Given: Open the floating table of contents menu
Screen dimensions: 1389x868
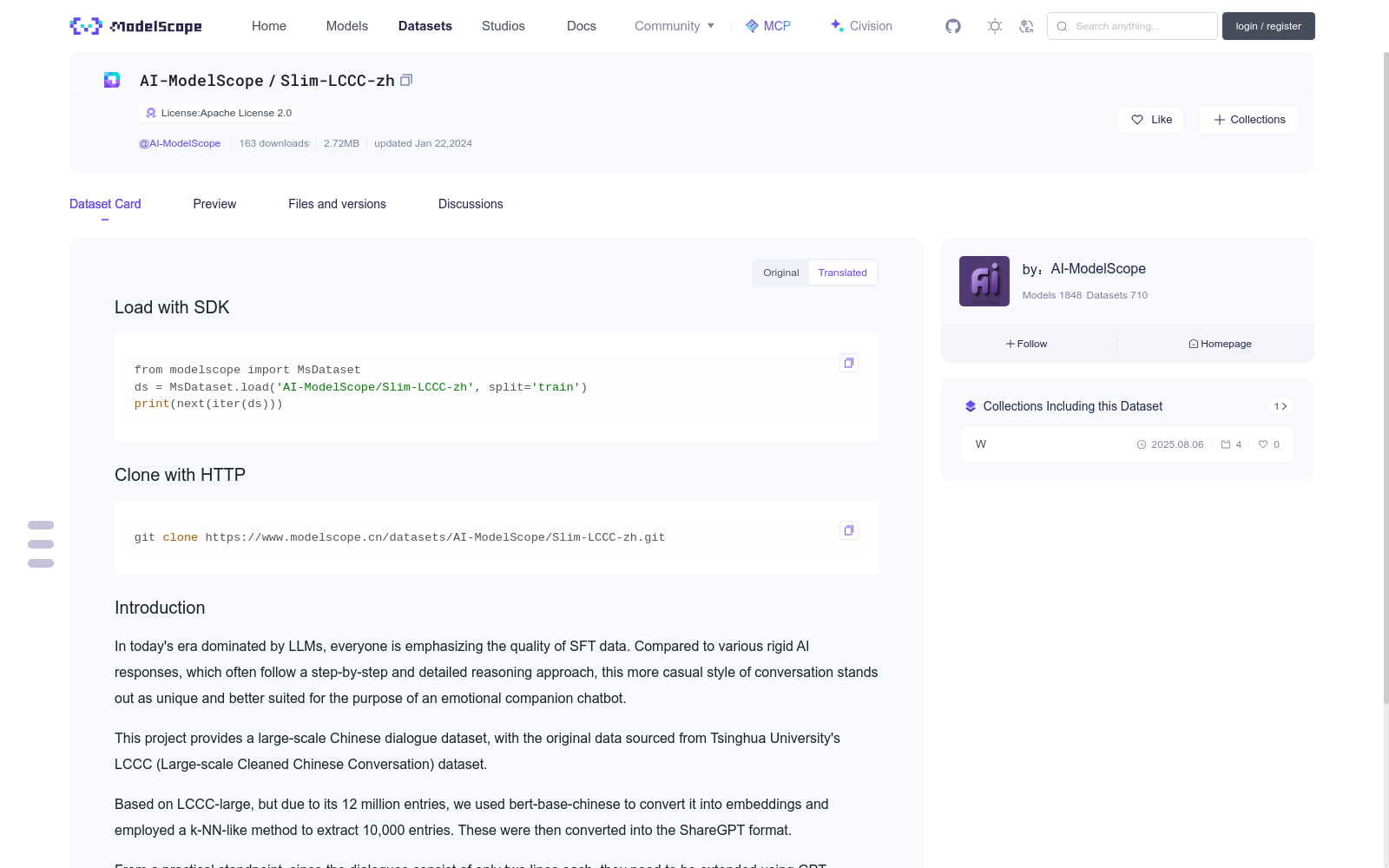Looking at the screenshot, I should pyautogui.click(x=41, y=544).
